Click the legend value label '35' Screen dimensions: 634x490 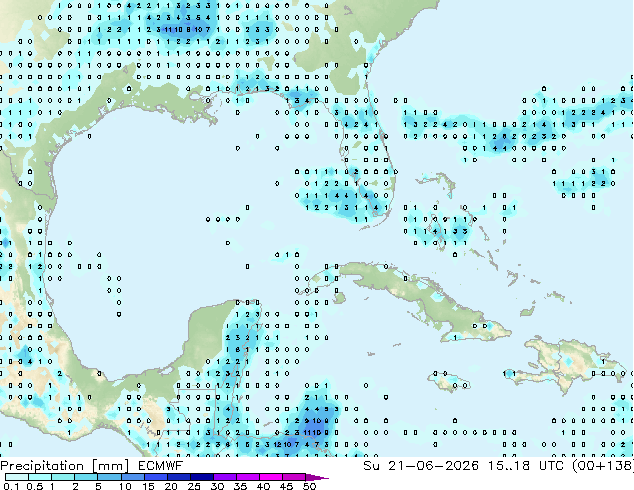pyautogui.click(x=240, y=486)
